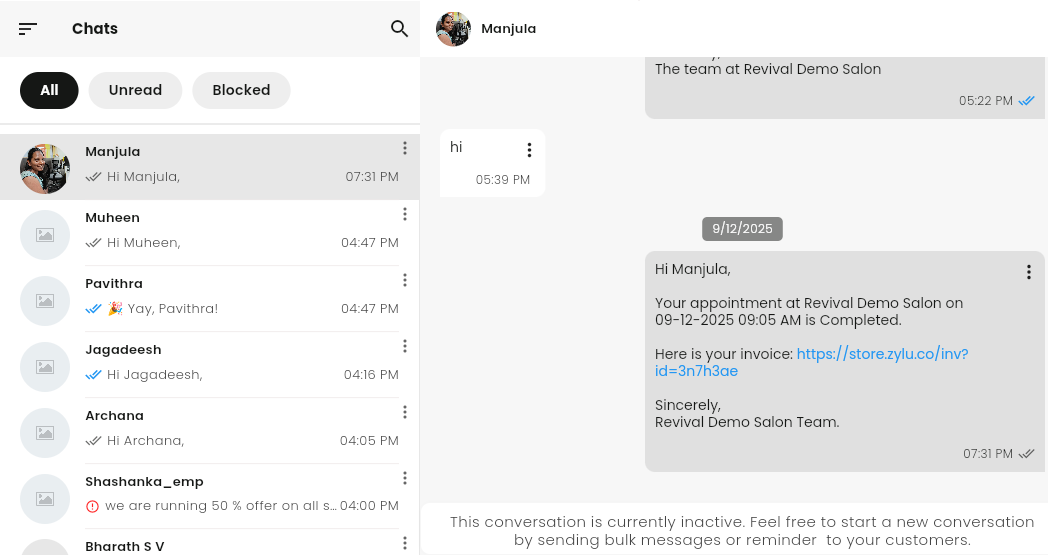The width and height of the screenshot is (1048, 555).
Task: Switch to the Unread filter tab
Action: pyautogui.click(x=135, y=90)
